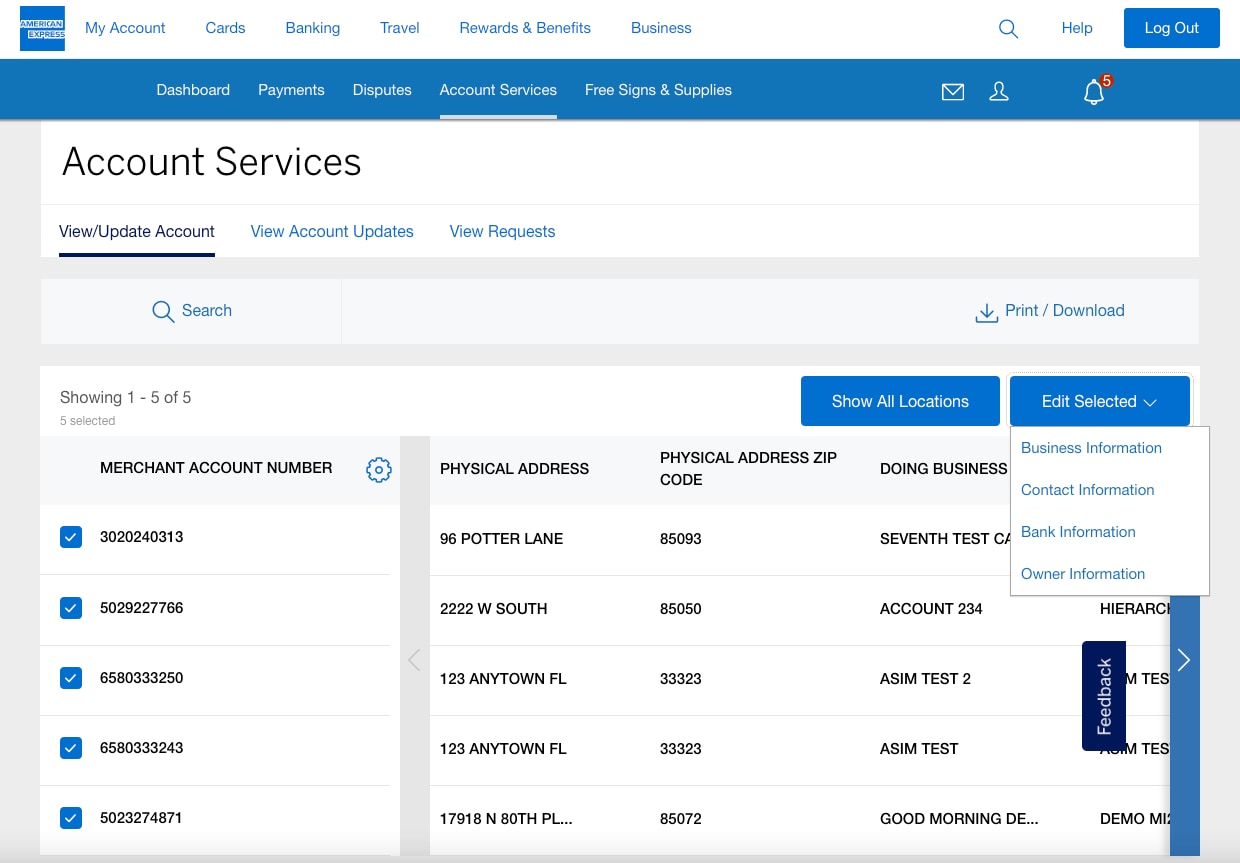Deselect merchant account 6580333243

click(x=71, y=748)
